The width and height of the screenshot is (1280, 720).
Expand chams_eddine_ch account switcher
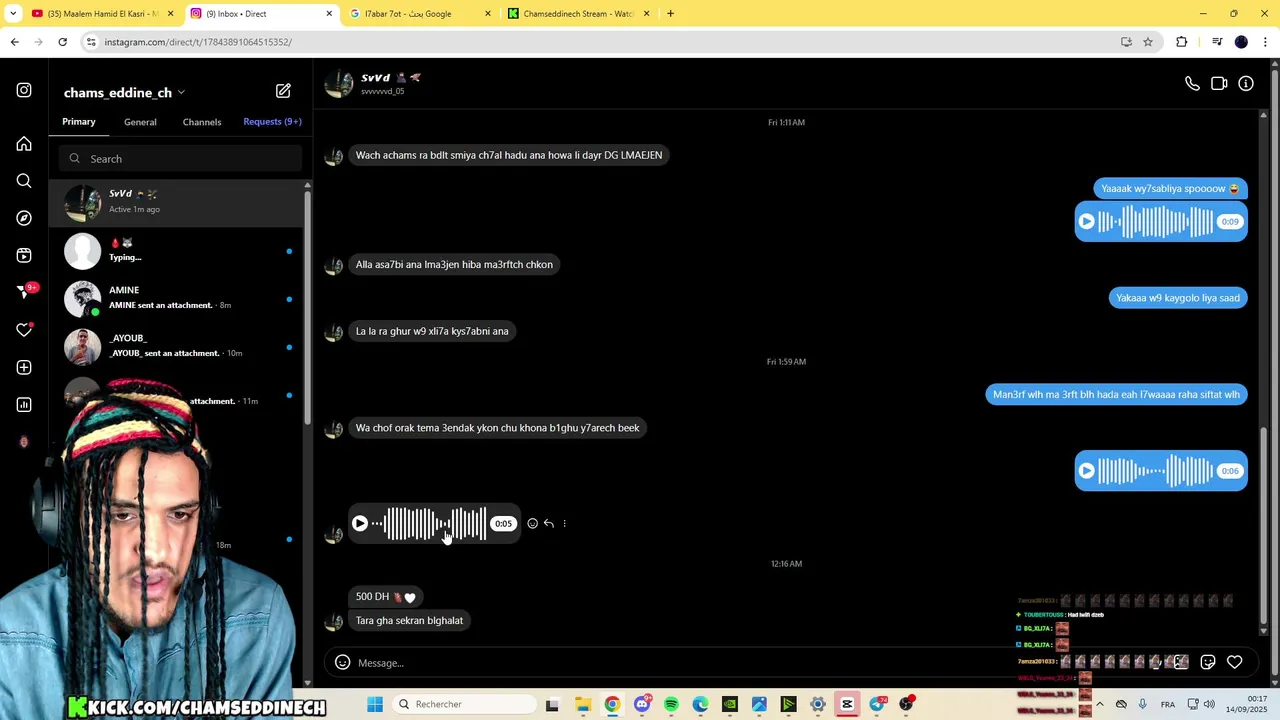click(x=124, y=92)
